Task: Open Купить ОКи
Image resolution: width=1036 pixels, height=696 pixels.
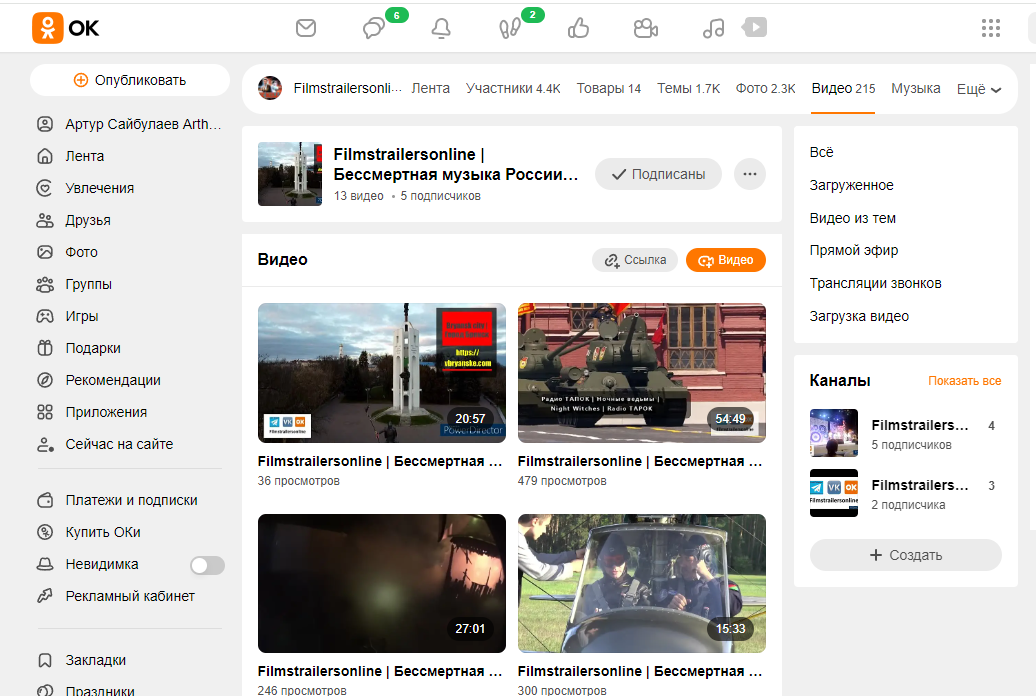Action: (x=89, y=532)
